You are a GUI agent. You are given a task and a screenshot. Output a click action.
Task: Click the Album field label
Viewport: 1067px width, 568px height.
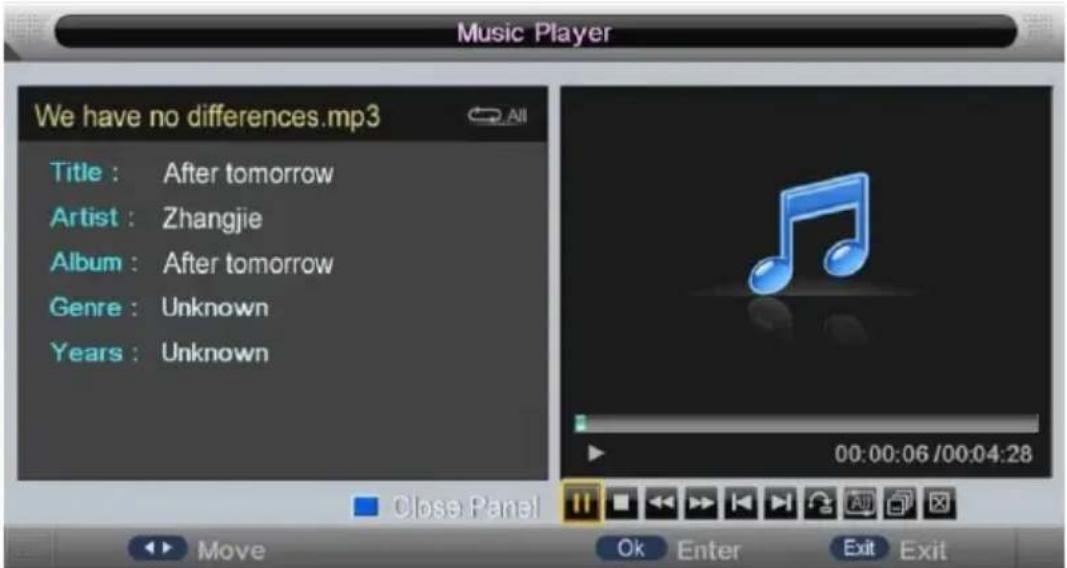(x=94, y=263)
